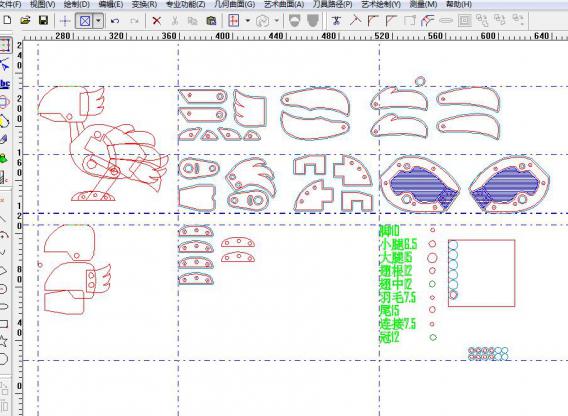Click the green label 小腿6.5

pos(398,244)
